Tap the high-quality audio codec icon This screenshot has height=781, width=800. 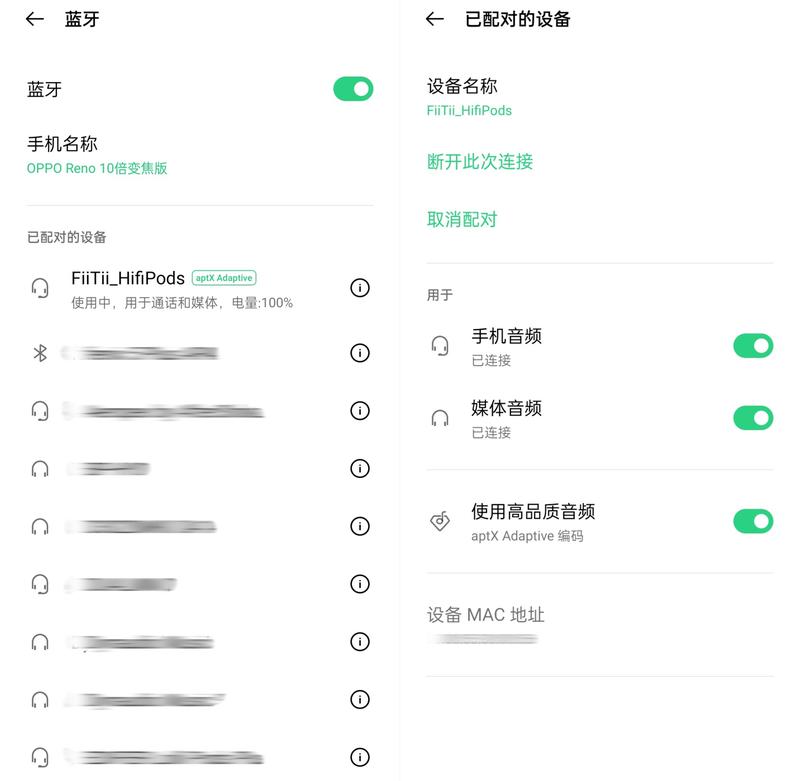(x=440, y=521)
